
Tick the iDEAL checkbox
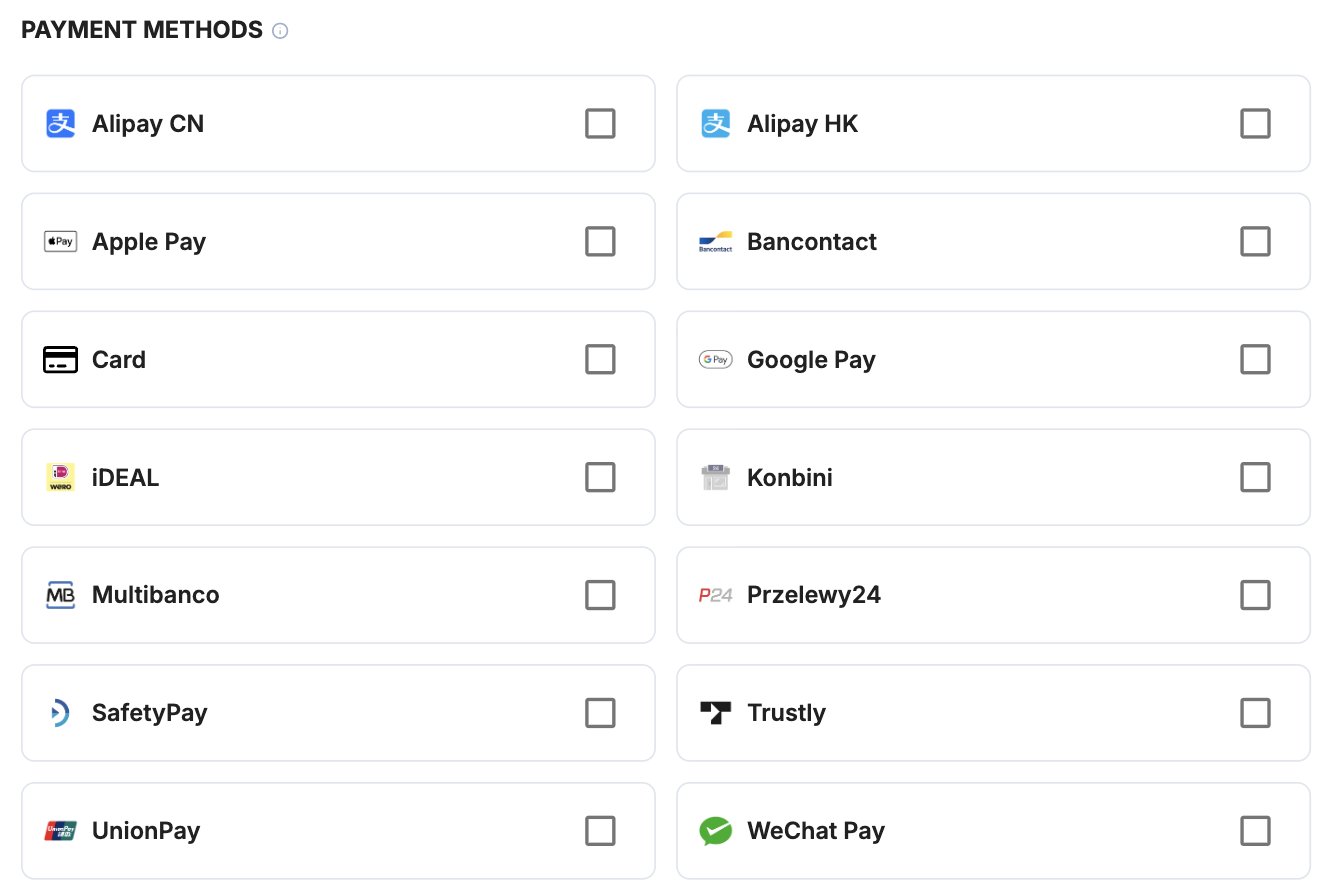coord(600,478)
